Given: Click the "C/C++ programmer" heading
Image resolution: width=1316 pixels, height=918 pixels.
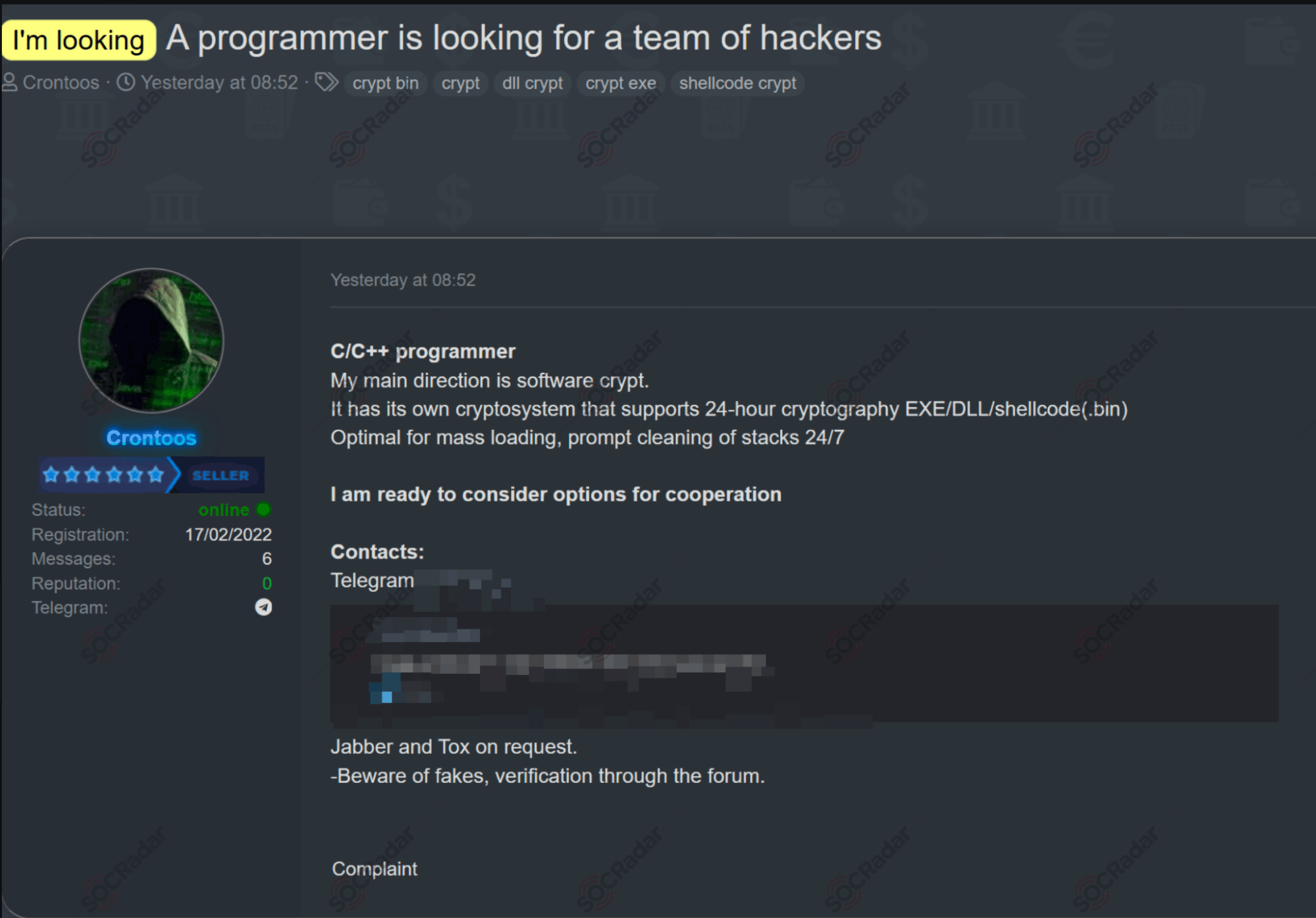Looking at the screenshot, I should (x=423, y=352).
